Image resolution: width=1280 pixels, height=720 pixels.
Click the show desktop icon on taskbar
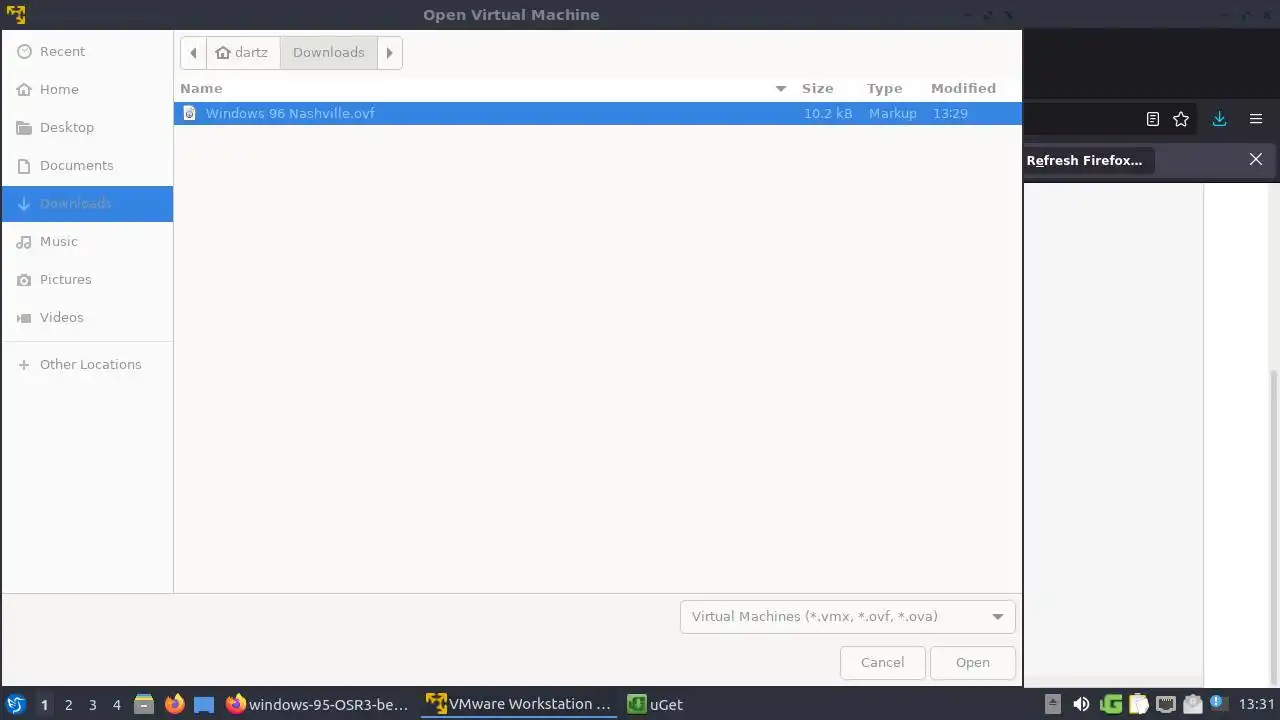(x=204, y=704)
